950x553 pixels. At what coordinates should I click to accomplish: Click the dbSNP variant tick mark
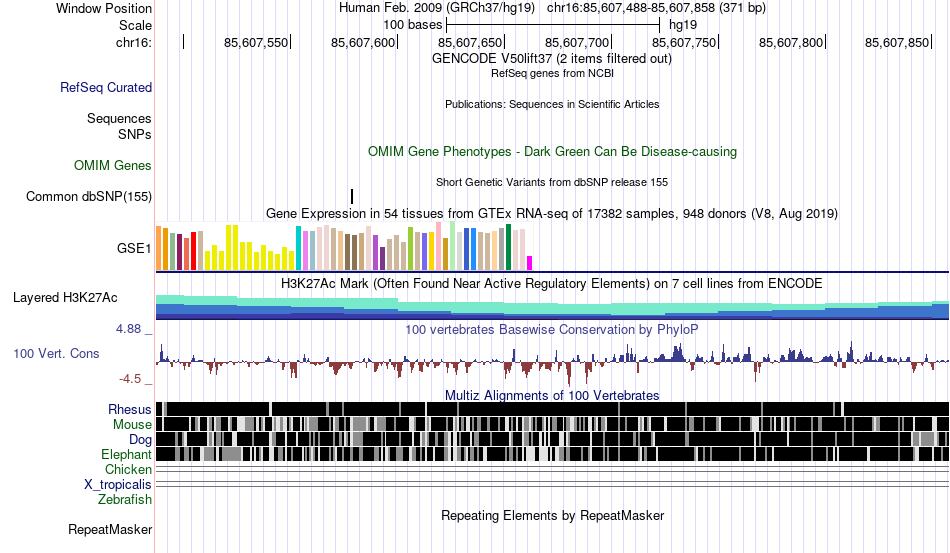(x=352, y=196)
